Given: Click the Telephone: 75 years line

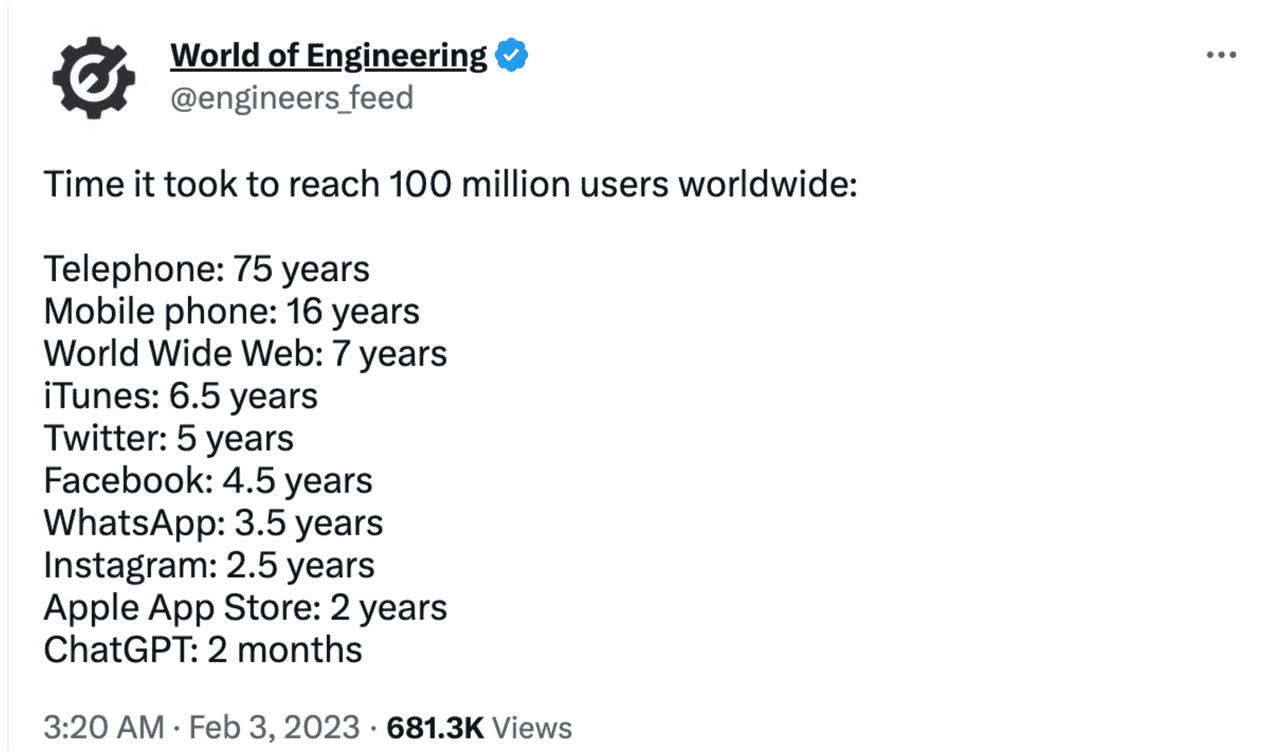Looking at the screenshot, I should click(206, 269).
